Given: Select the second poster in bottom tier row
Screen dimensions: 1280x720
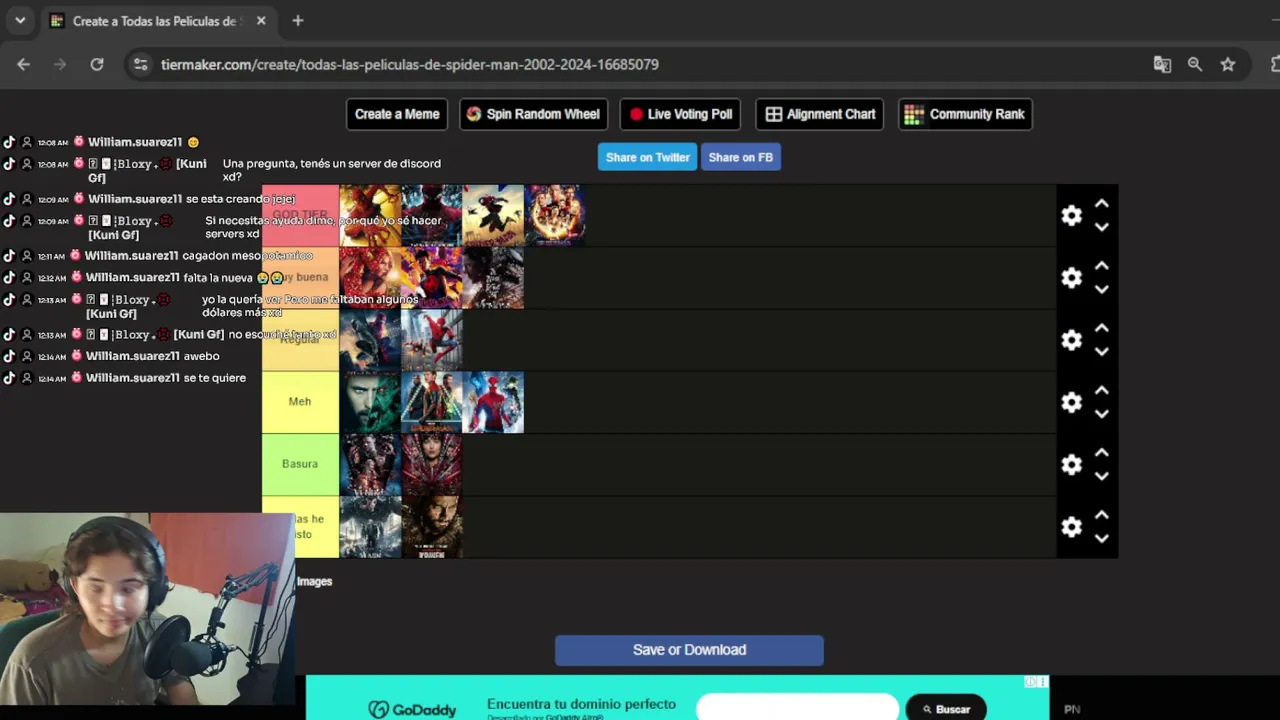Looking at the screenshot, I should coord(432,527).
